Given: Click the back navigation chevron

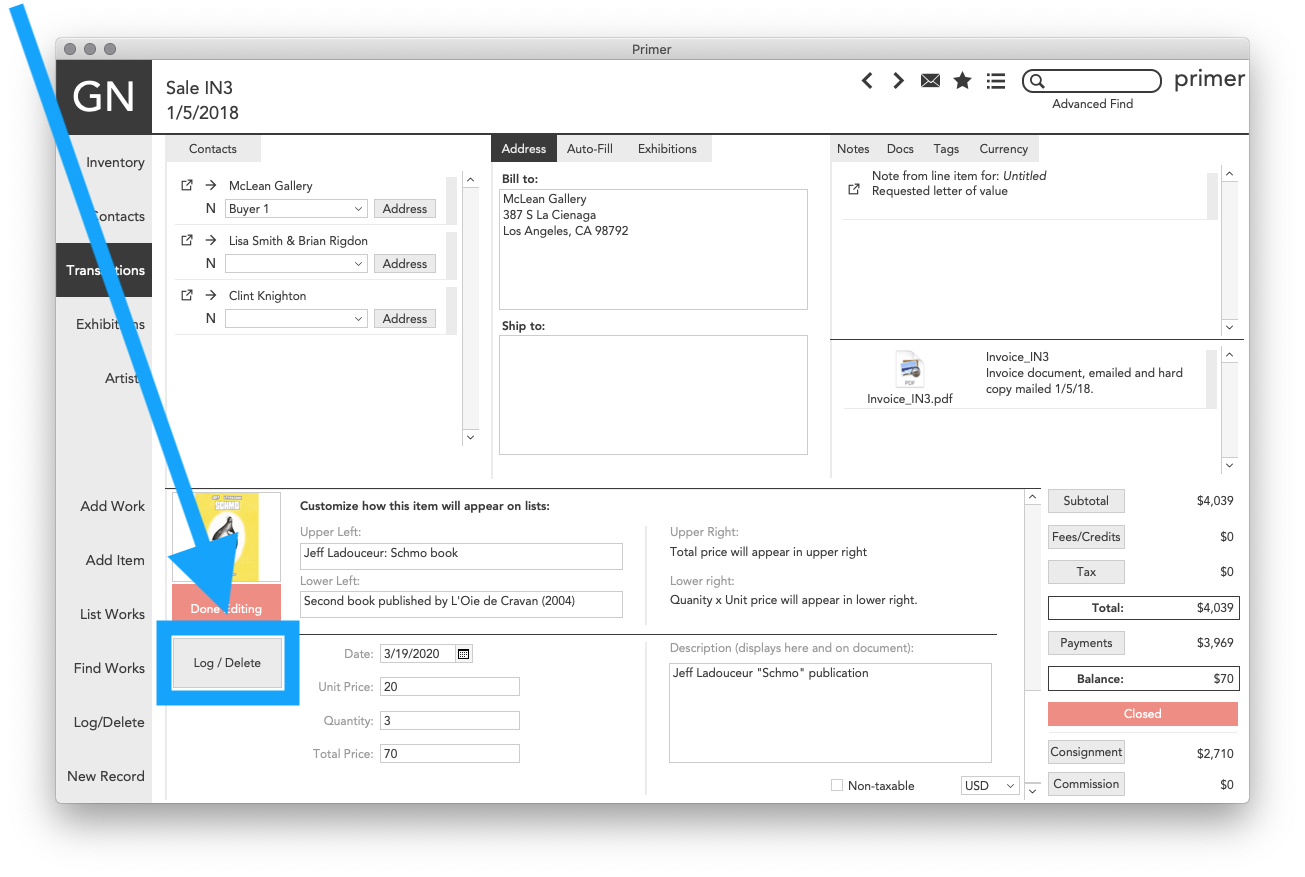Looking at the screenshot, I should click(x=866, y=80).
